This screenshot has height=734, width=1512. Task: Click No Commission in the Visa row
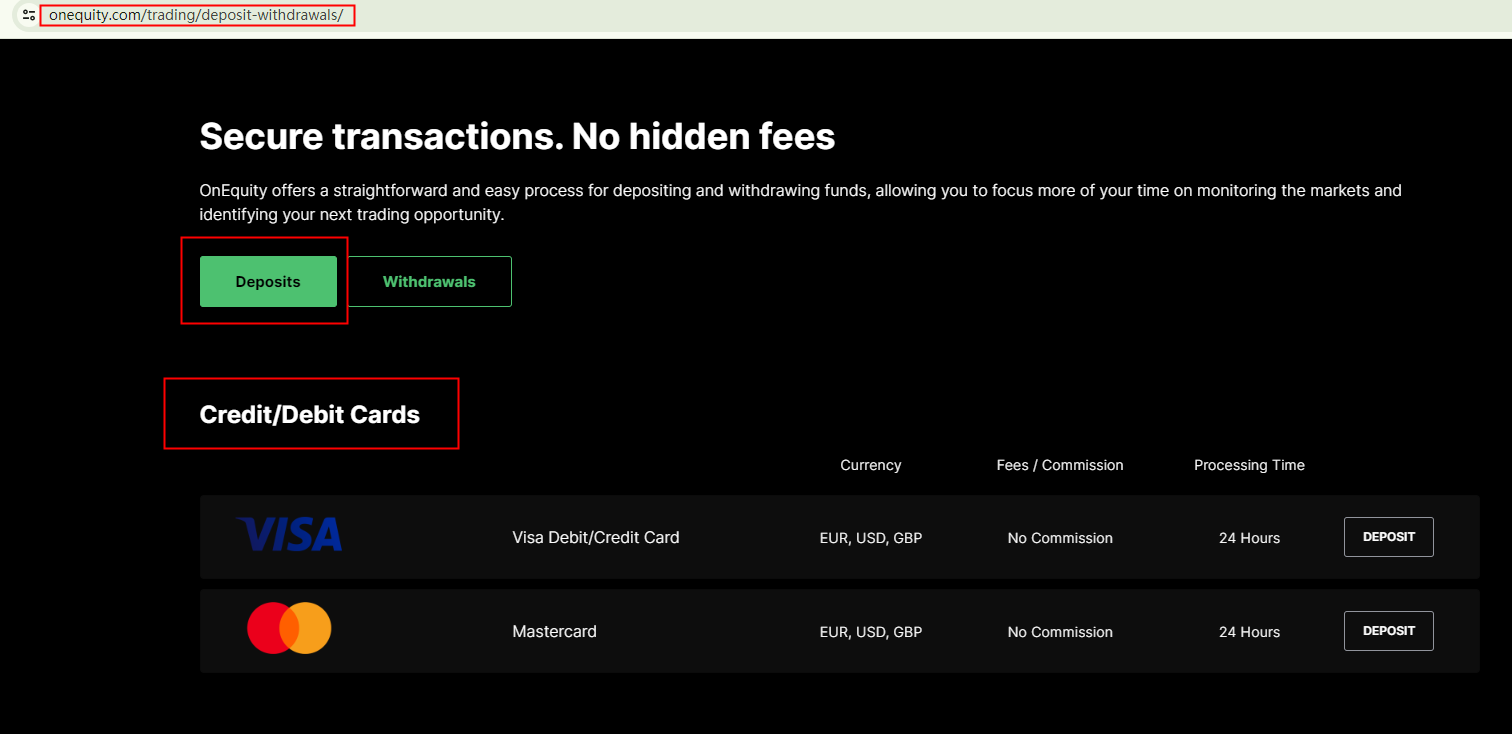(x=1059, y=537)
